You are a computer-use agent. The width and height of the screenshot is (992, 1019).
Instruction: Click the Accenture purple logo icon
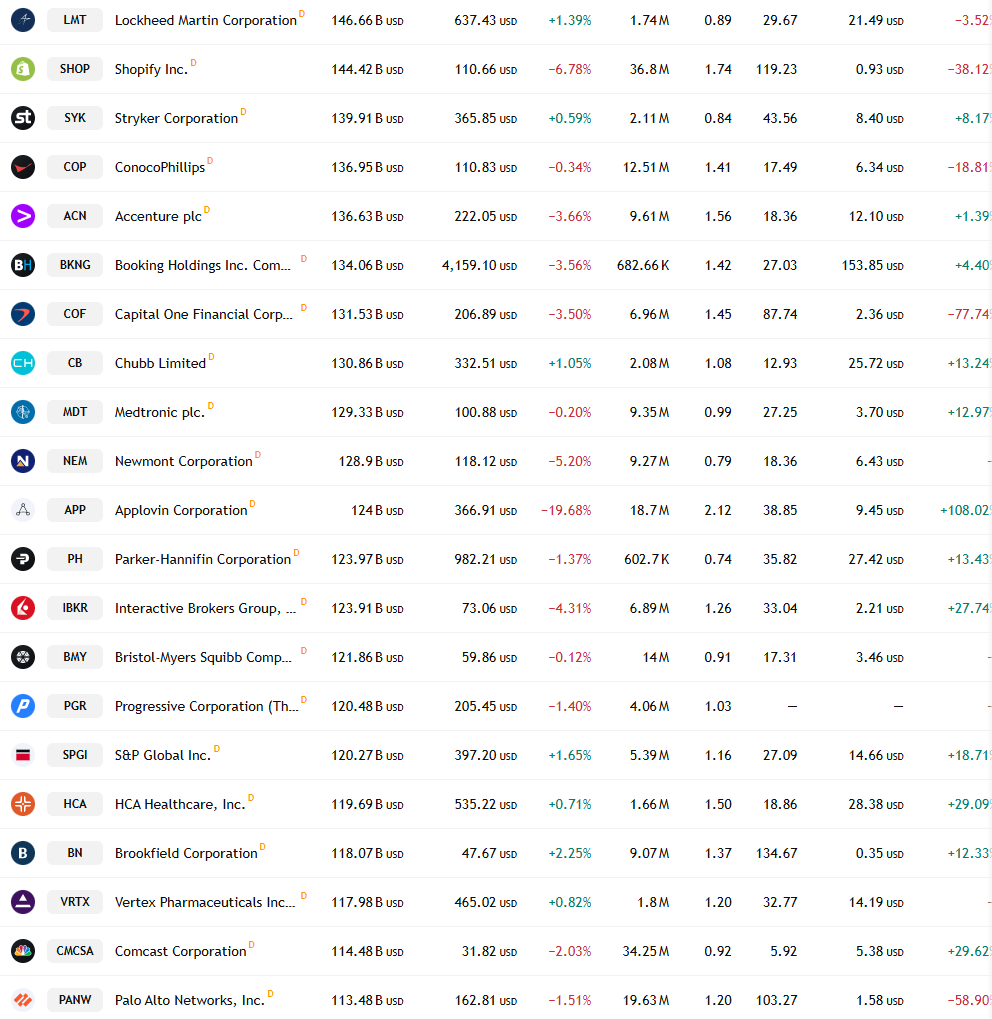click(23, 216)
